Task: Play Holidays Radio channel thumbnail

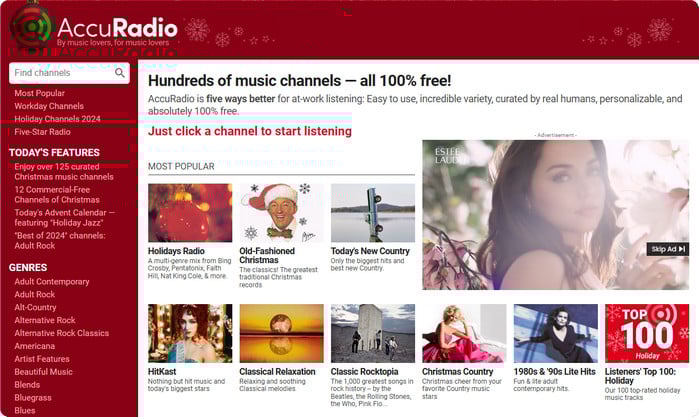Action: pyautogui.click(x=190, y=213)
